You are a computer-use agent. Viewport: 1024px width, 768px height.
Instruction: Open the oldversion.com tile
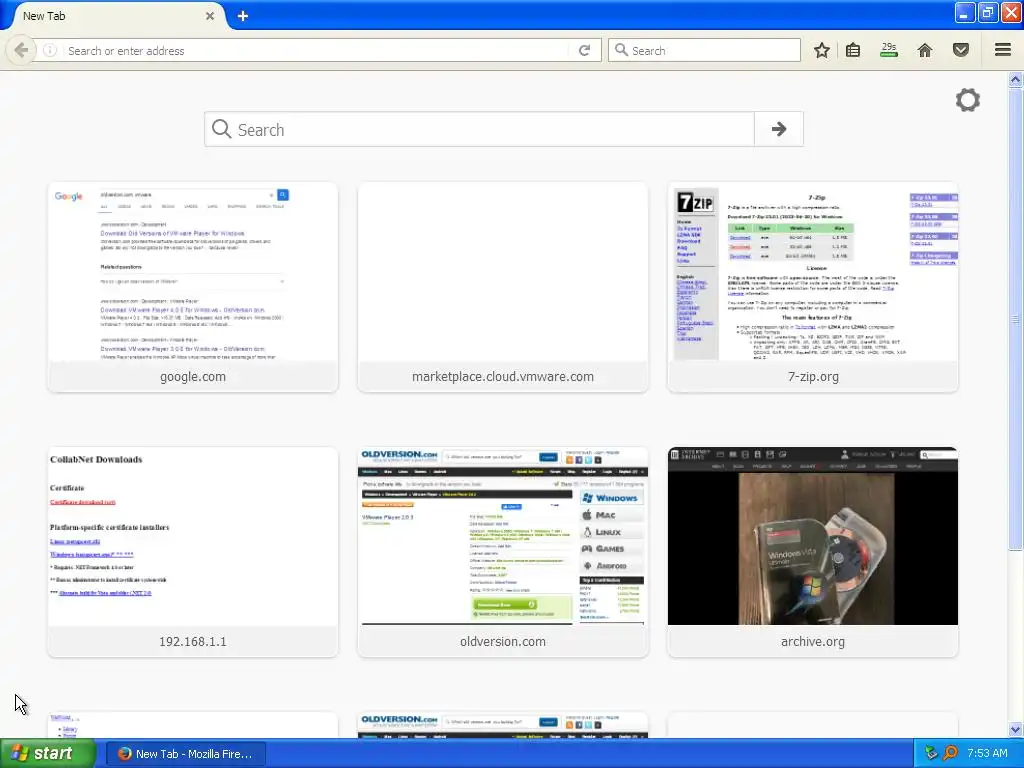[503, 552]
